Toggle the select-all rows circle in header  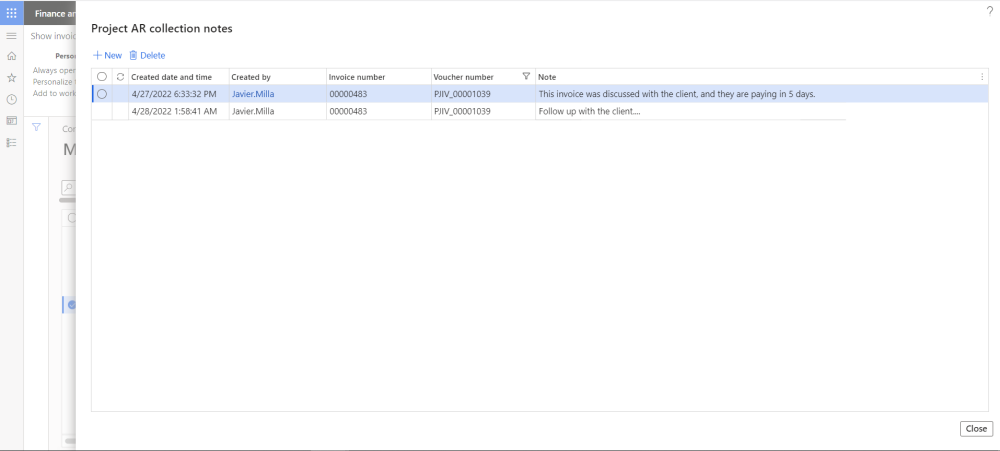click(x=101, y=77)
